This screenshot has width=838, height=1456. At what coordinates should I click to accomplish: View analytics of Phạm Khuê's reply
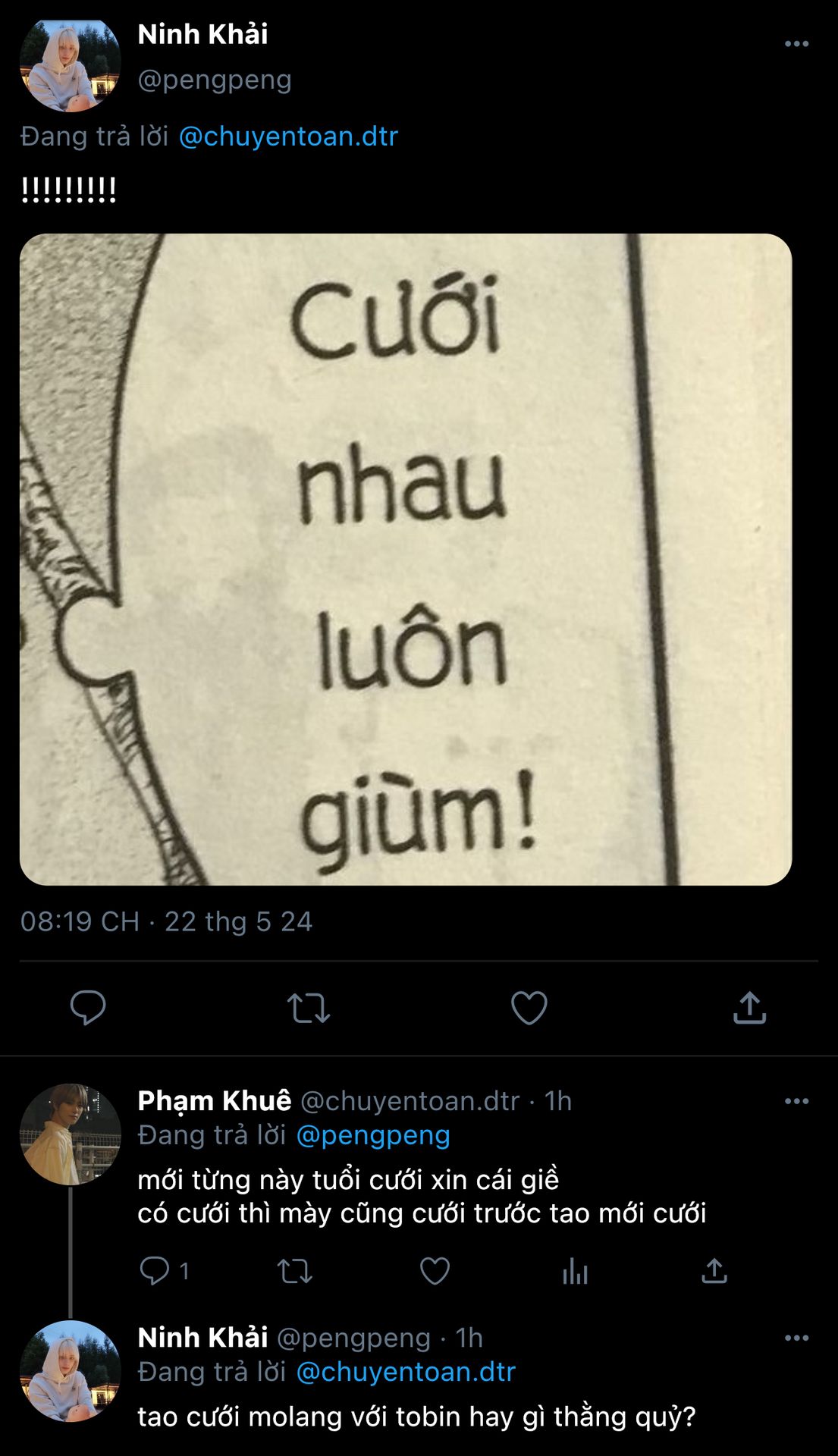point(575,1270)
